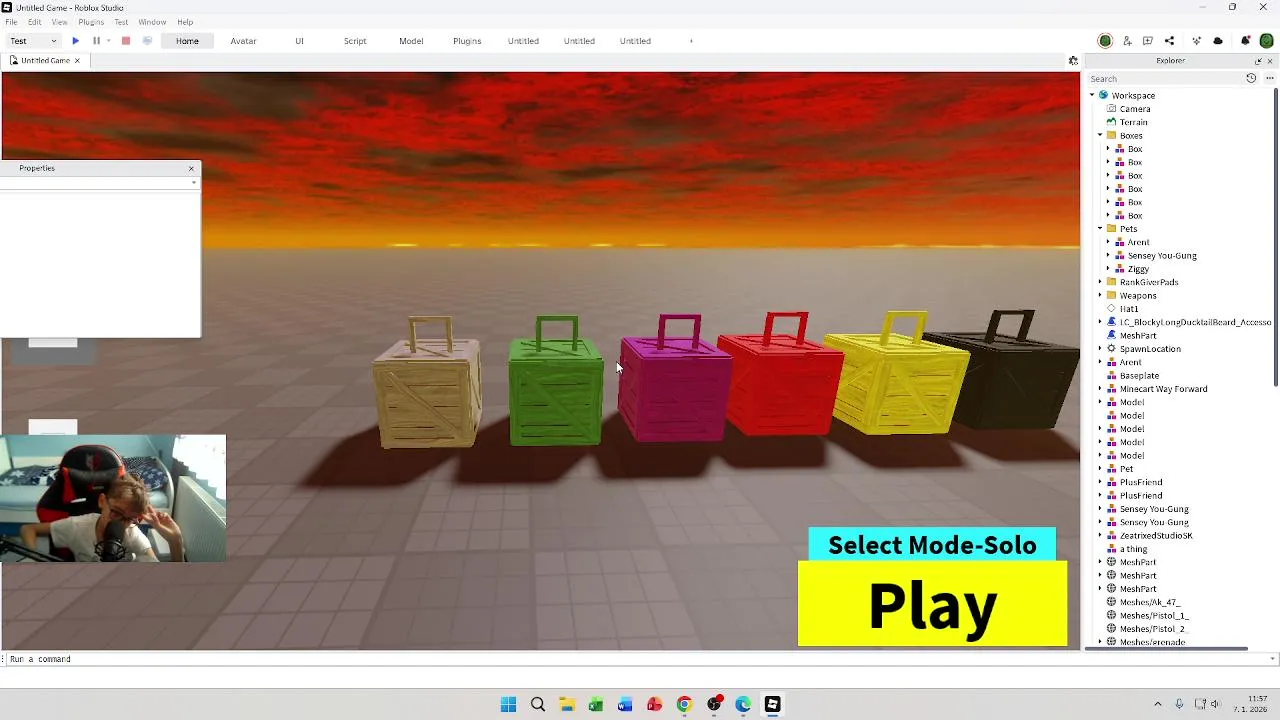
Task: Select Hat1 in Explorer
Action: coord(1128,309)
